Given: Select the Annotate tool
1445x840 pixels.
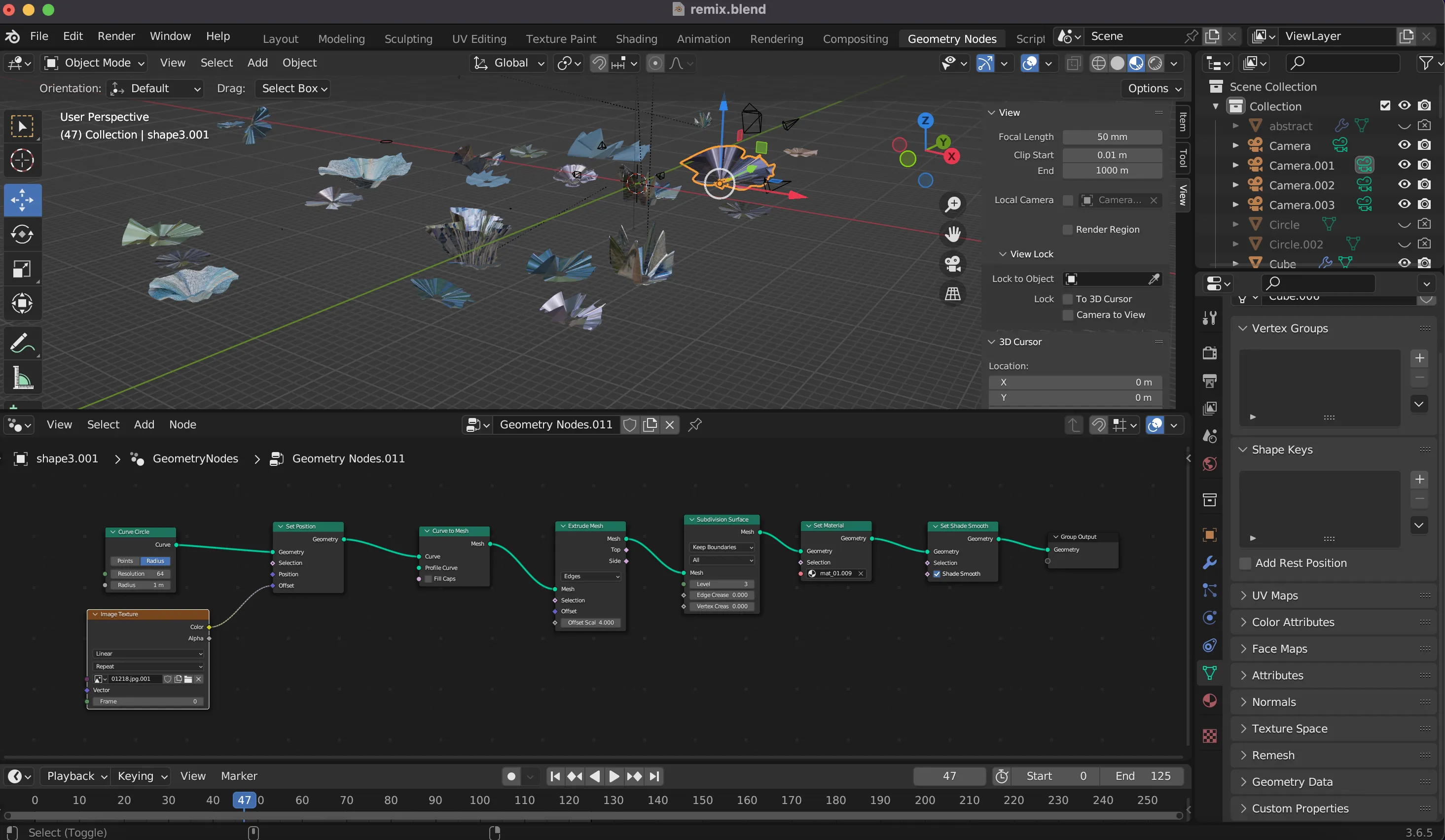Looking at the screenshot, I should (23, 343).
